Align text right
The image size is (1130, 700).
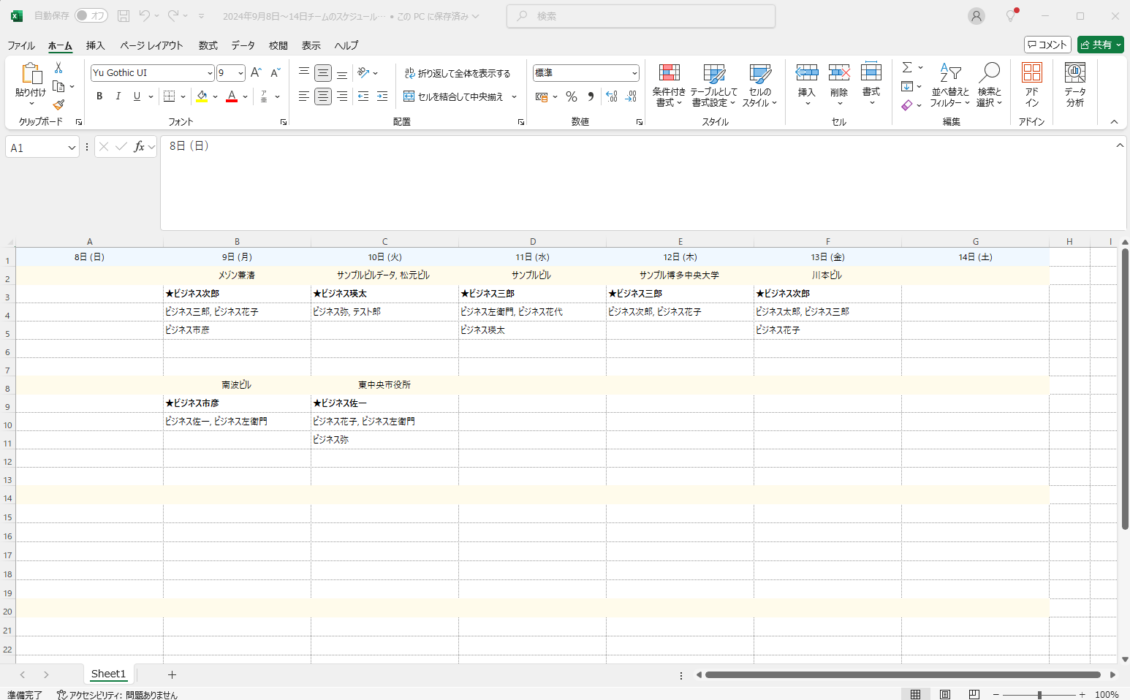[342, 96]
